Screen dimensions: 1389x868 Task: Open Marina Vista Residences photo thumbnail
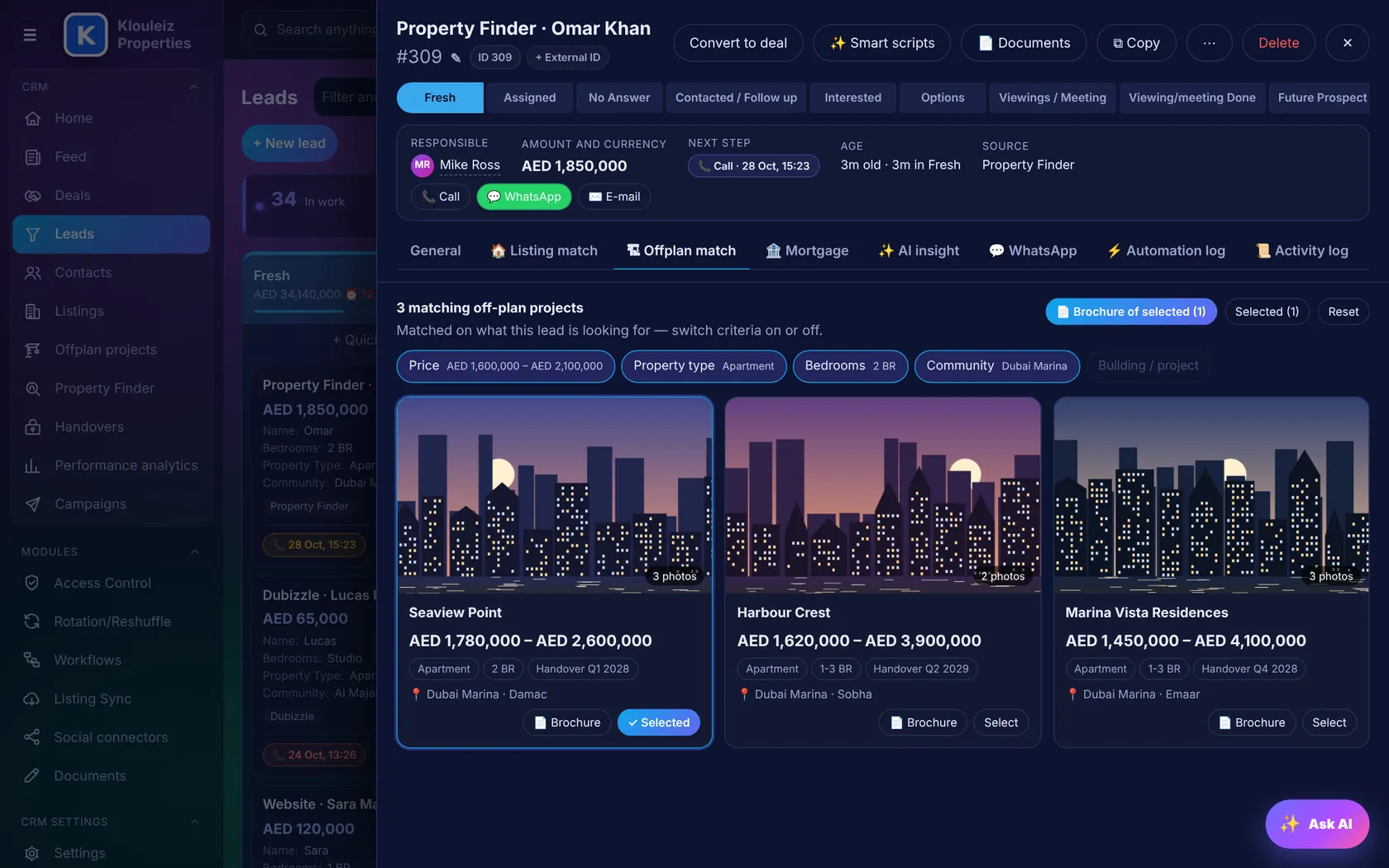click(x=1211, y=494)
